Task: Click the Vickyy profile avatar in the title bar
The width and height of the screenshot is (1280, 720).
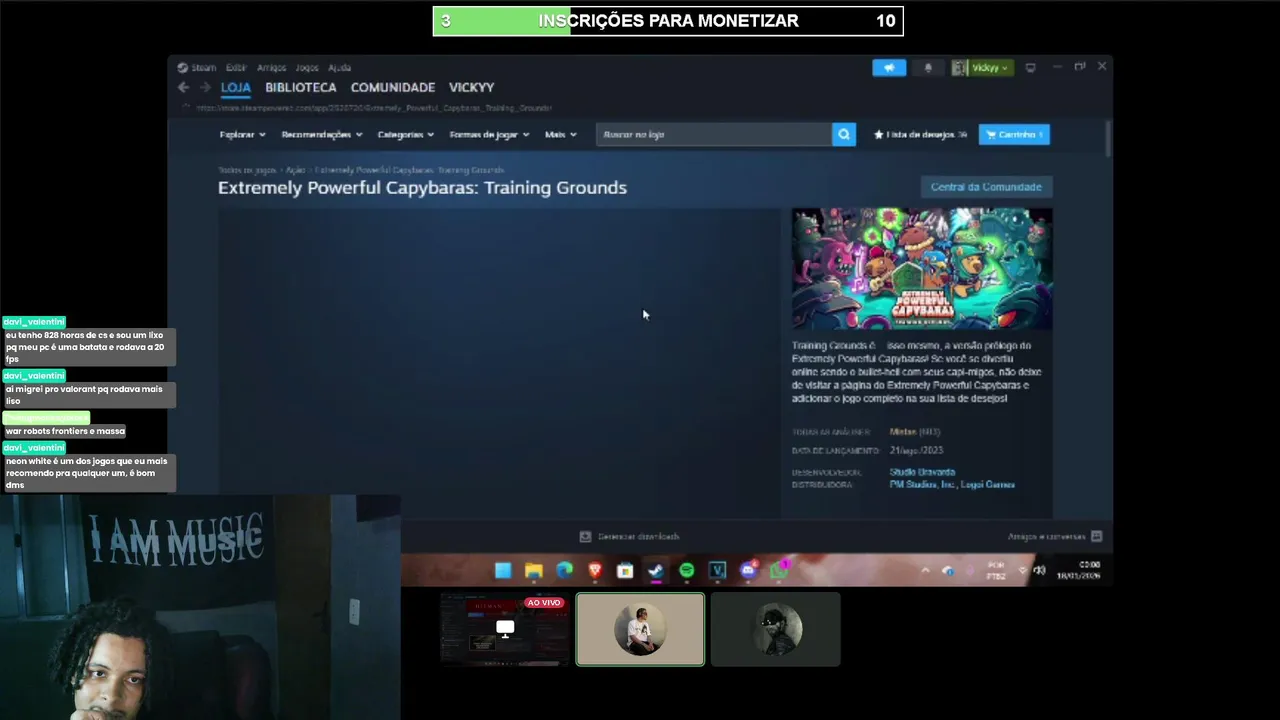Action: point(959,67)
